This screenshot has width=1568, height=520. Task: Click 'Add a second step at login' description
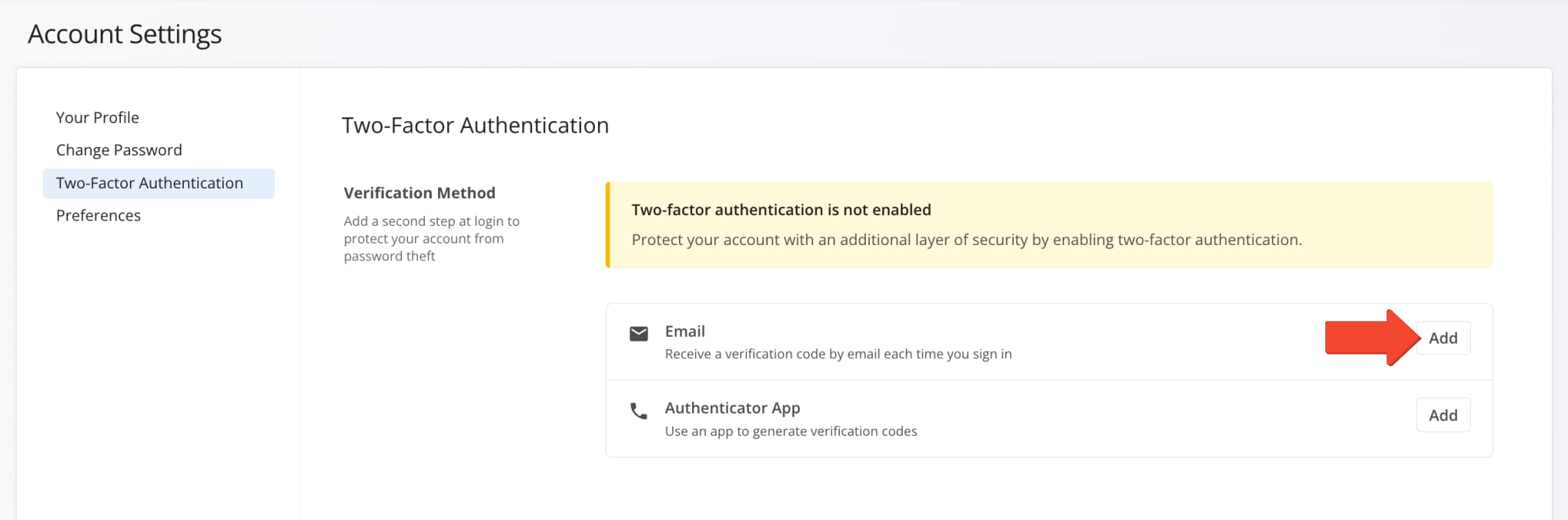tap(431, 238)
